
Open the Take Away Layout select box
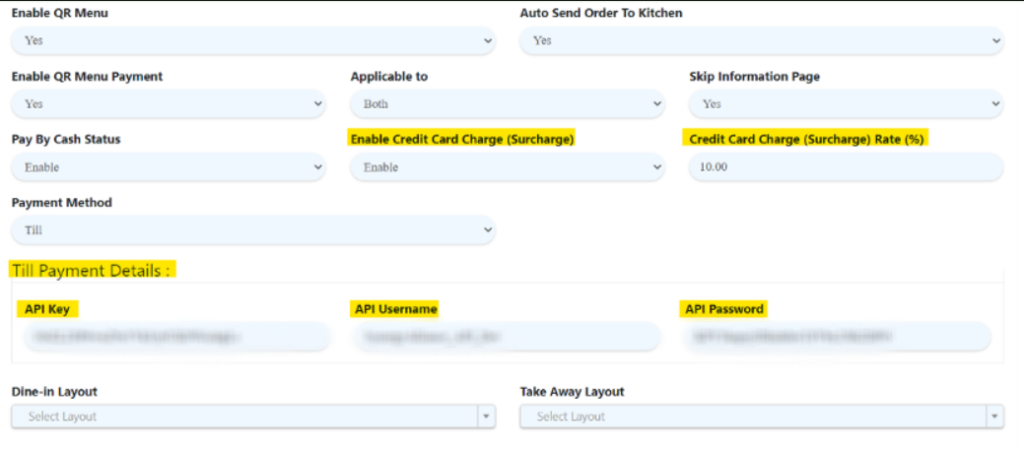pos(753,416)
